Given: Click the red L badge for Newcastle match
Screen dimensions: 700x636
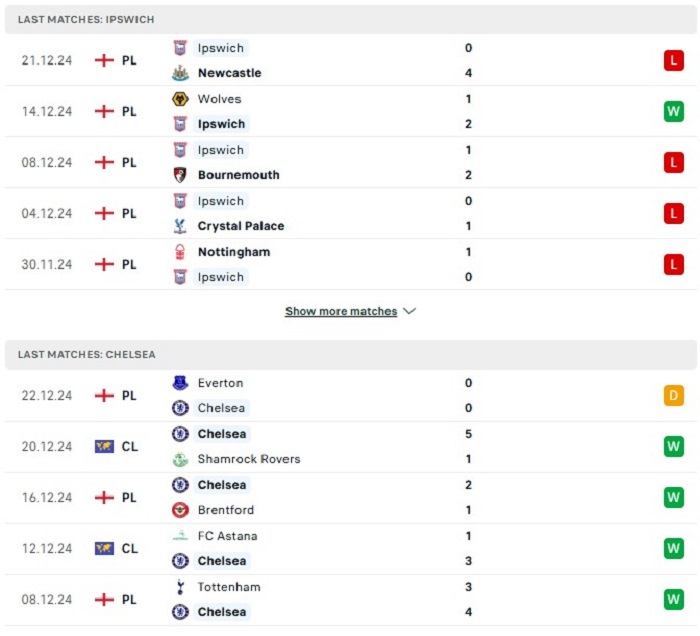Looking at the screenshot, I should point(674,60).
